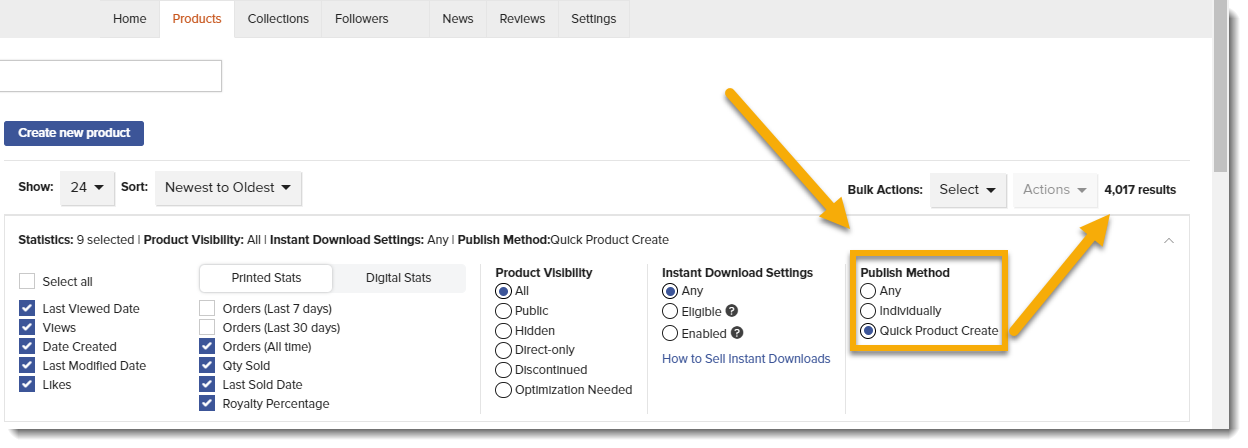1248x448 pixels.
Task: Switch to Digital Stats view
Action: tap(398, 278)
